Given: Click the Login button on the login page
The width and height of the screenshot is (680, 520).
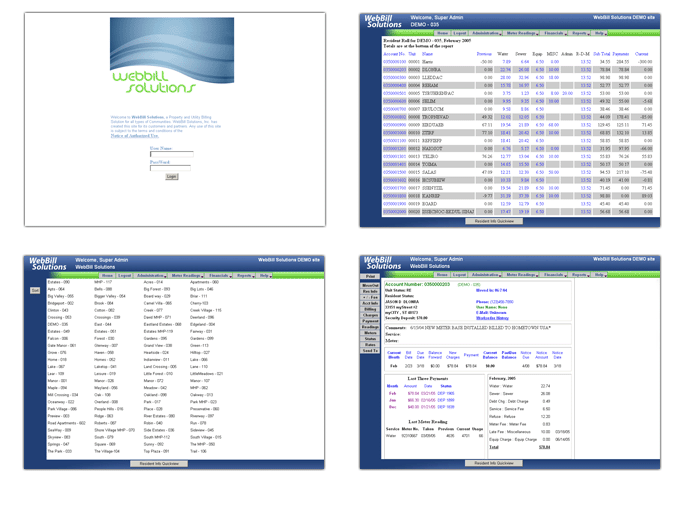Looking at the screenshot, I should (x=172, y=177).
